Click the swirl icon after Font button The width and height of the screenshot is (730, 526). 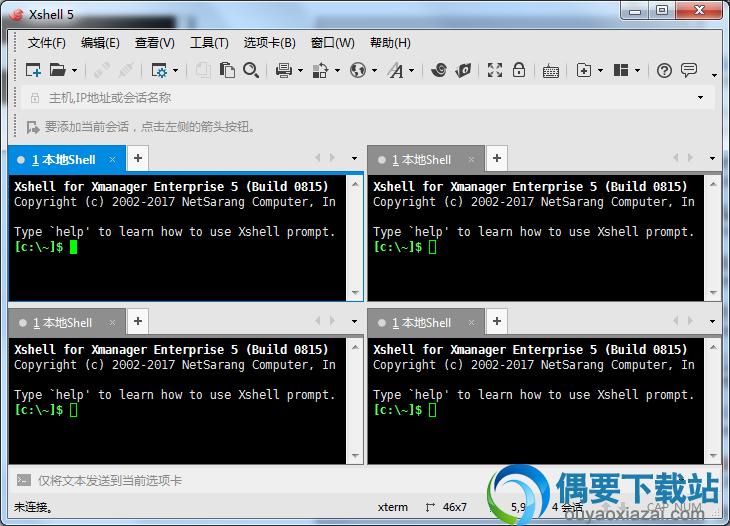[x=439, y=70]
